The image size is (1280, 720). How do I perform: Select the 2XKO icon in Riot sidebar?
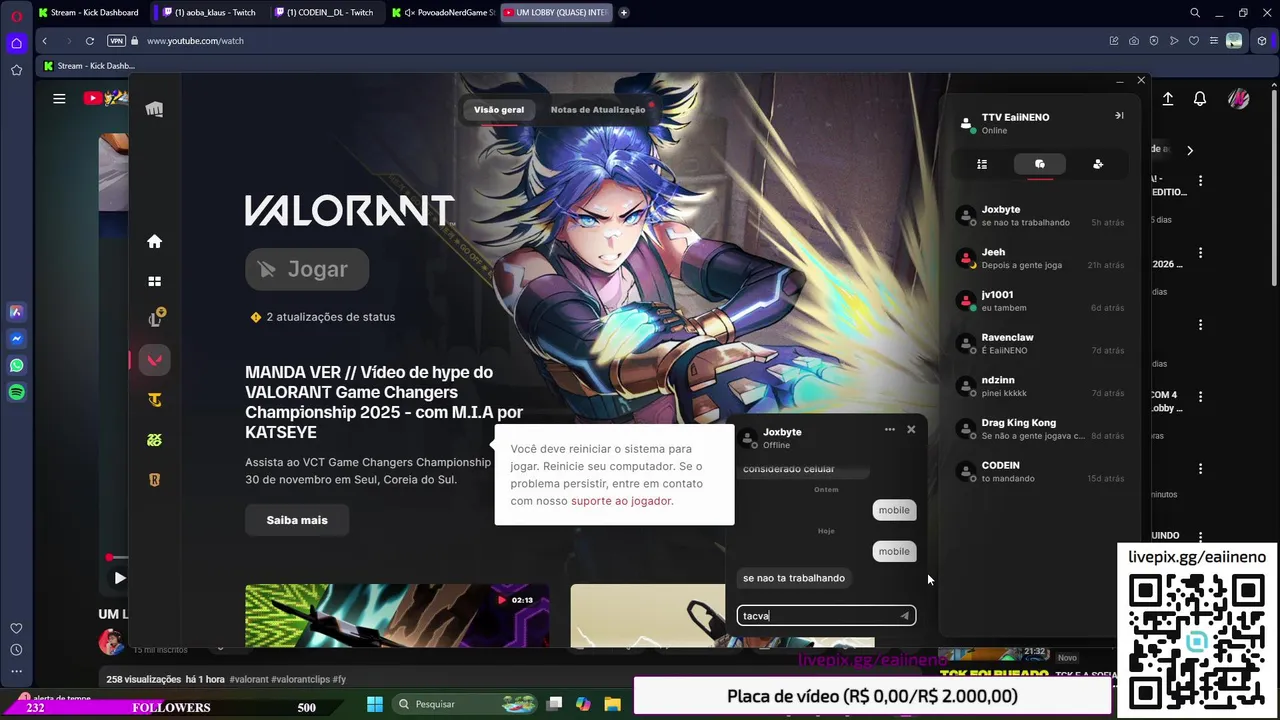154,440
